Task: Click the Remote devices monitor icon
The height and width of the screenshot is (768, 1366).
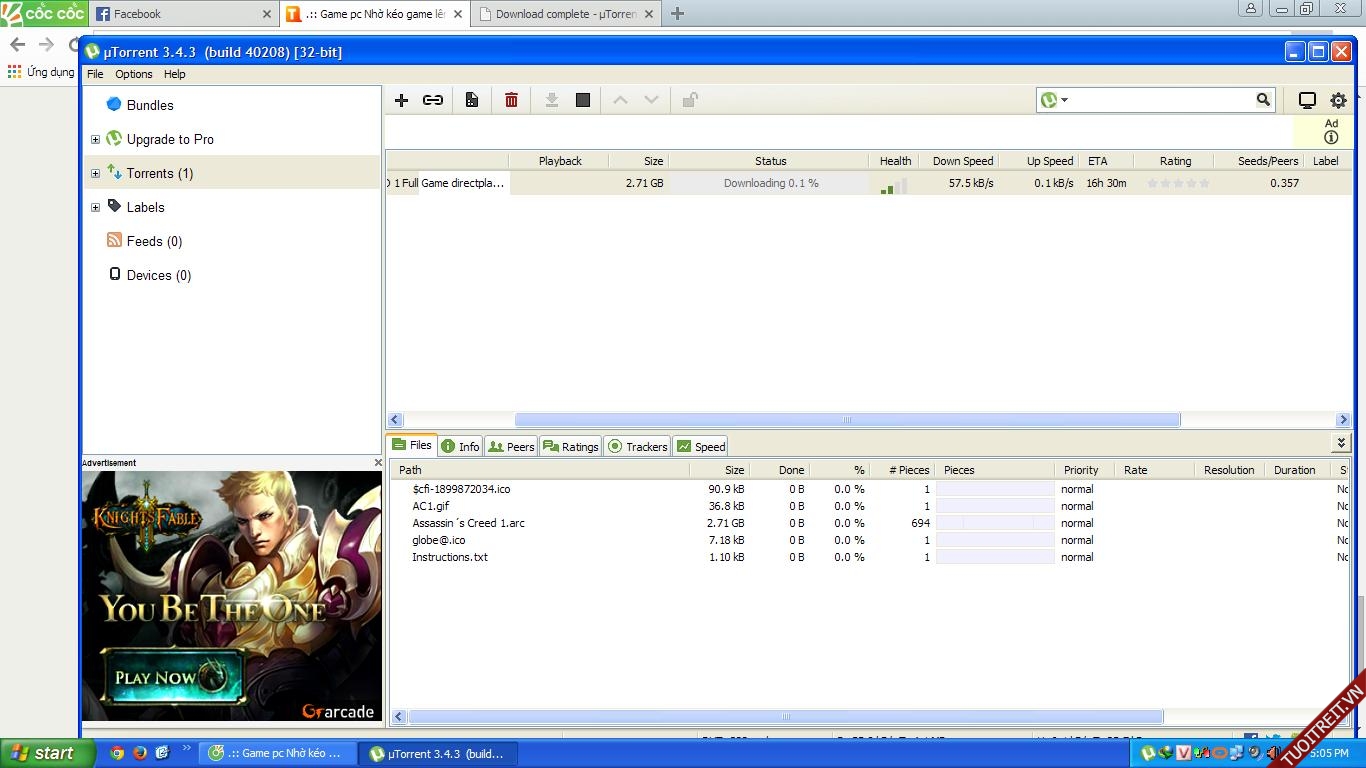Action: pos(1307,100)
